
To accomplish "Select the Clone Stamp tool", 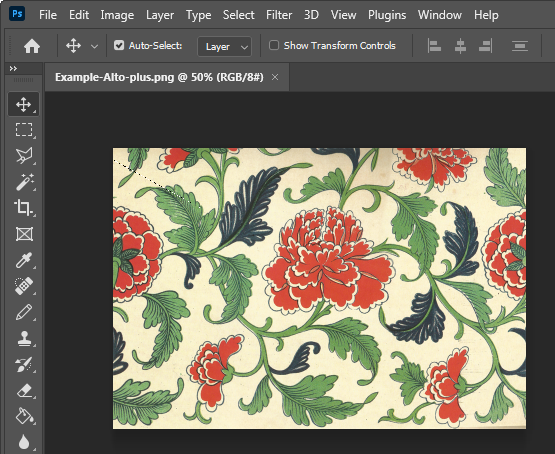I will click(x=24, y=338).
